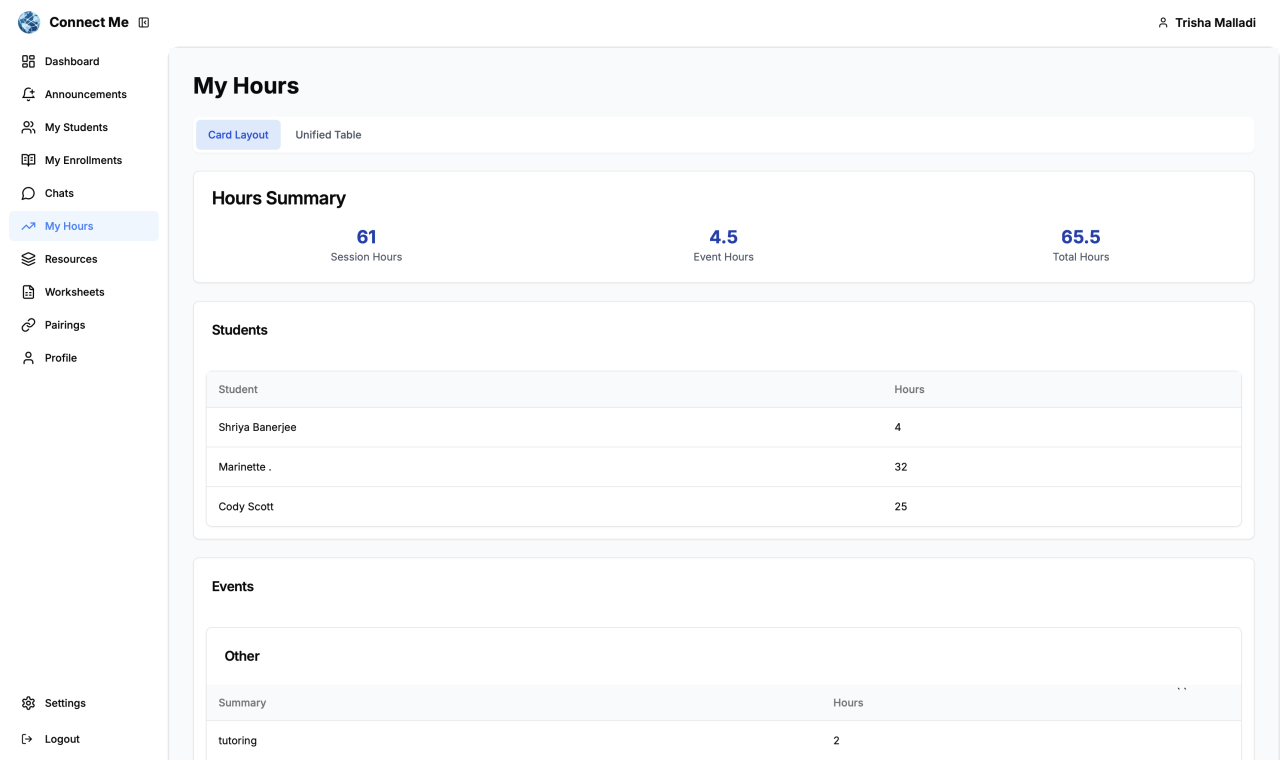Switch to the Unified Table tab
Viewport: 1280px width, 760px height.
[x=328, y=135]
